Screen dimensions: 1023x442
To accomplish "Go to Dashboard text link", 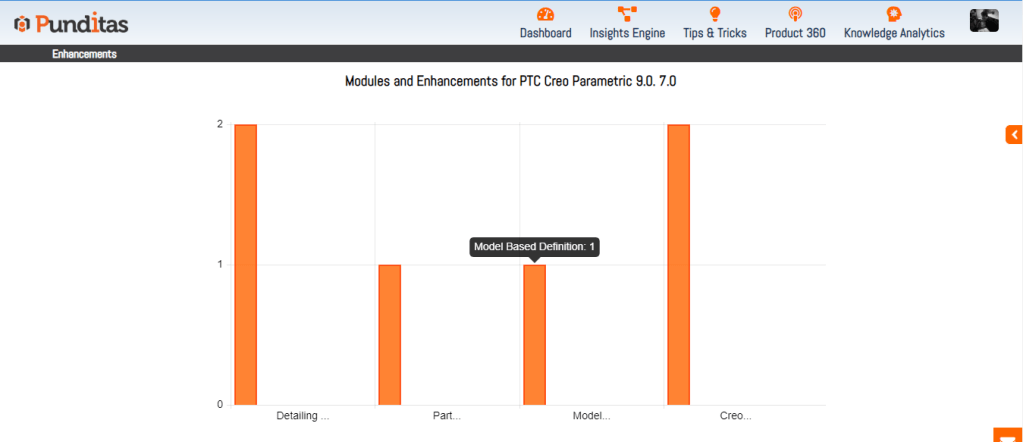I will 545,33.
